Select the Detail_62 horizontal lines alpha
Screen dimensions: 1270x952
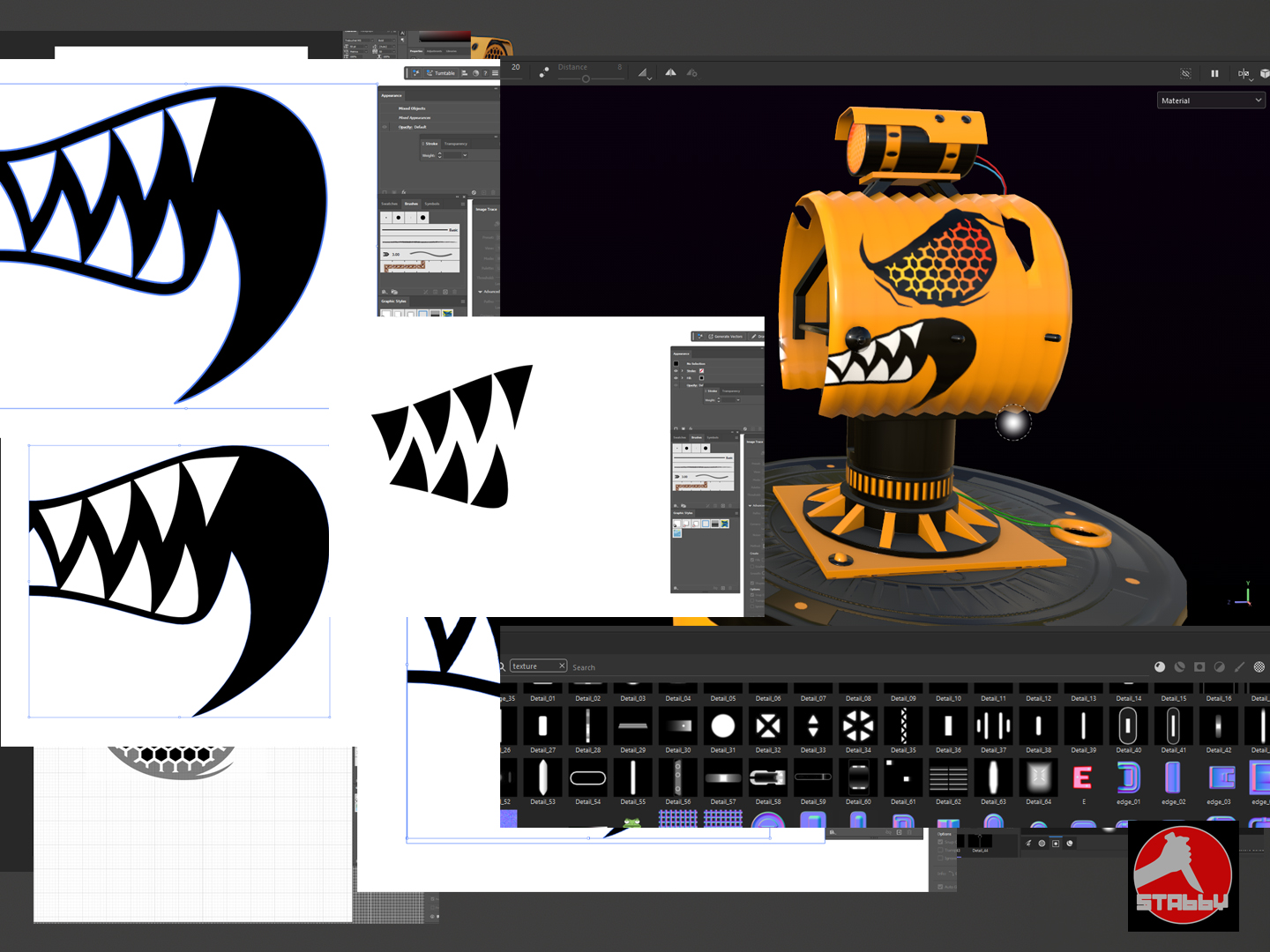pos(948,777)
